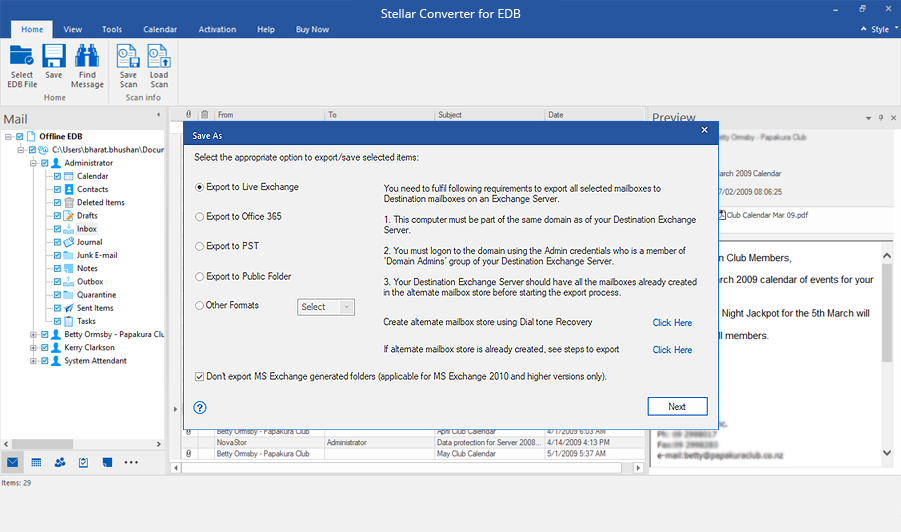Expand the System Attendant mailbox node
The height and width of the screenshot is (532, 901).
[x=33, y=361]
